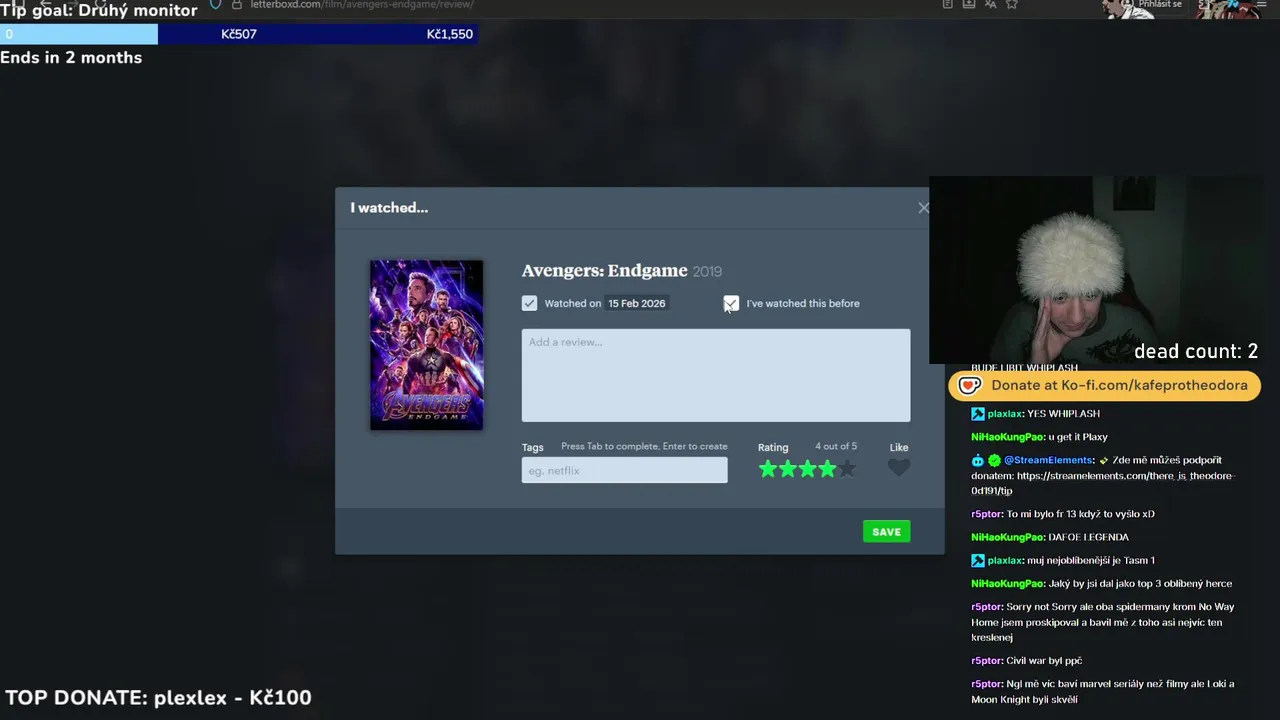
Task: Open the browser reader view icon
Action: (x=947, y=4)
